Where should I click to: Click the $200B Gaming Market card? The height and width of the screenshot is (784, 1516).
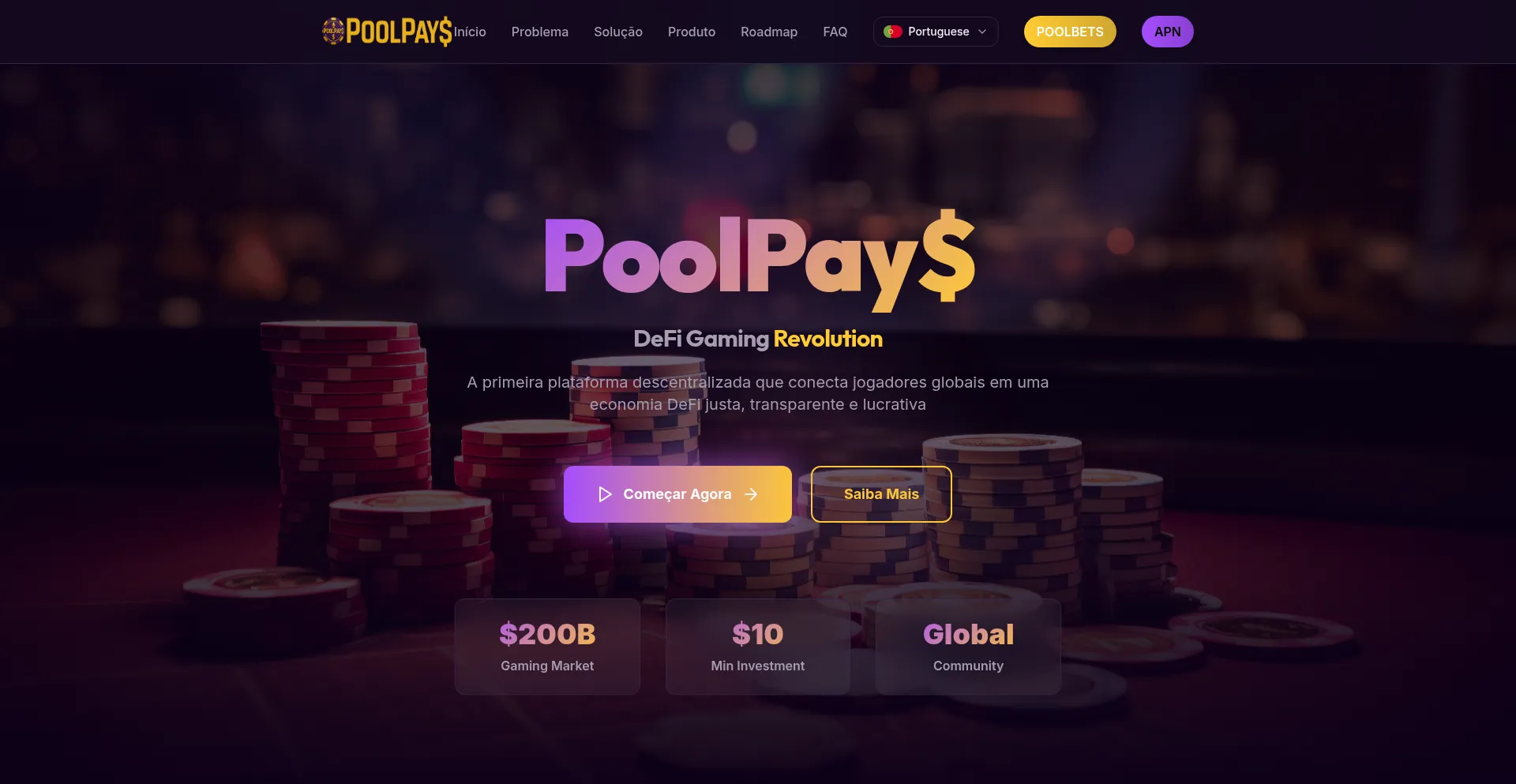point(547,647)
